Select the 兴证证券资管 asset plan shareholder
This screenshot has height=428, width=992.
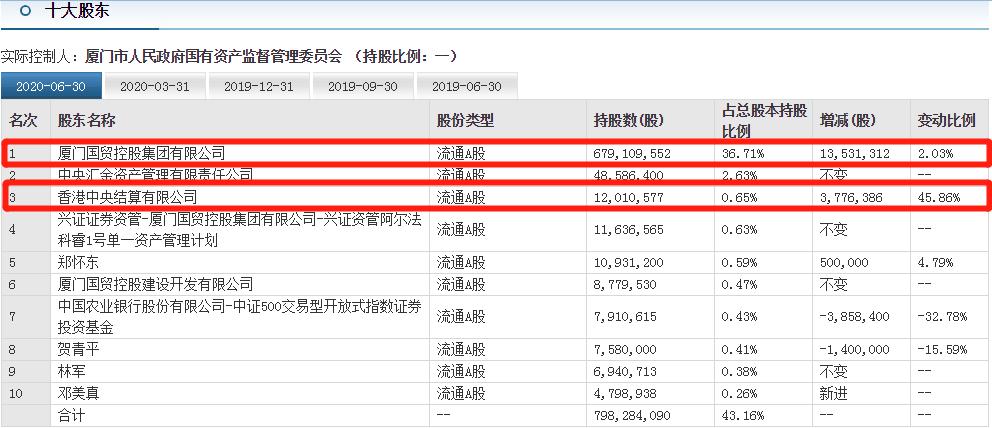pos(239,229)
